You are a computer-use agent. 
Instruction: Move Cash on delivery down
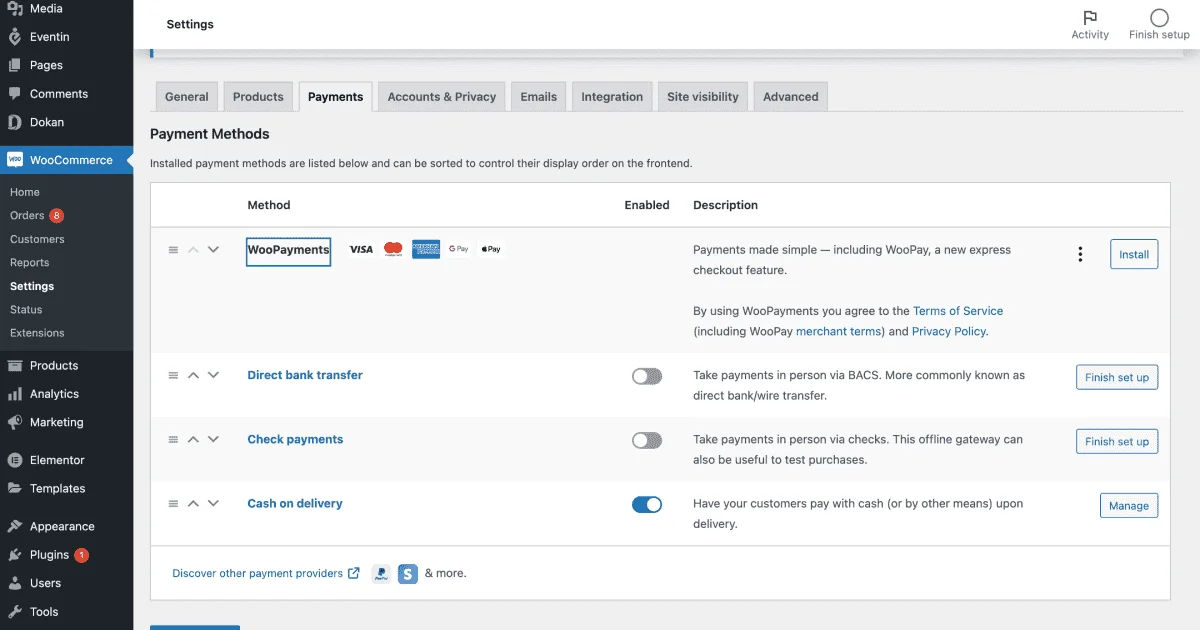[213, 503]
